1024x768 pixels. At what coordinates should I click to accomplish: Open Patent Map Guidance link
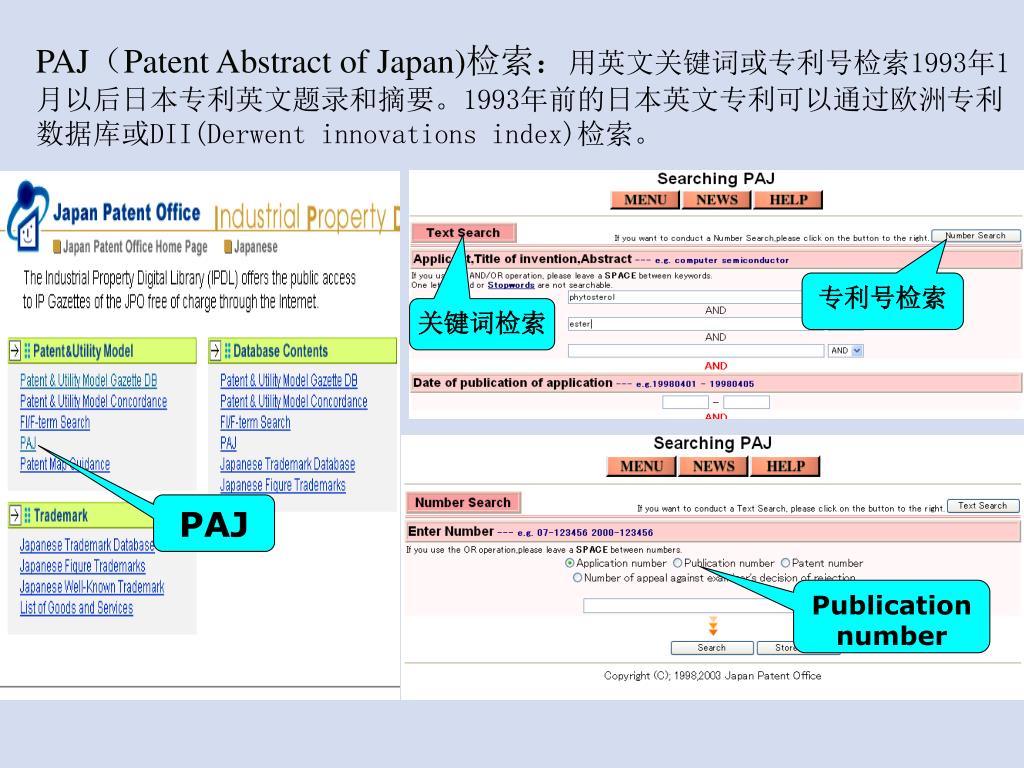(x=65, y=464)
